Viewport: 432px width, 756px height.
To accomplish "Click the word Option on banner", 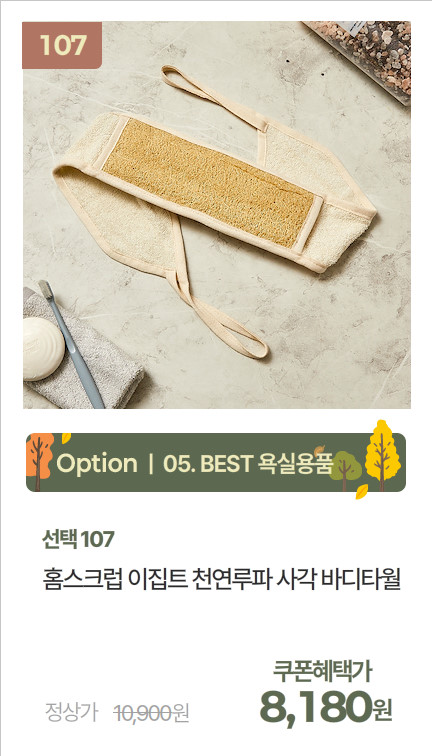I will click(97, 464).
